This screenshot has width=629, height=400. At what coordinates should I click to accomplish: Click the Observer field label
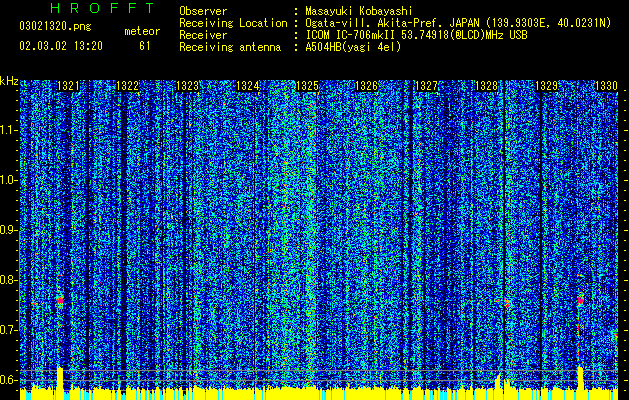click(x=203, y=11)
